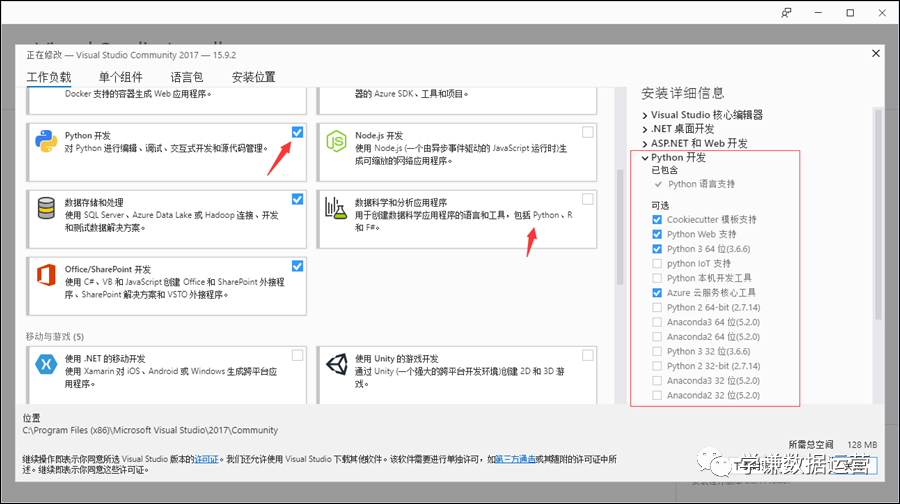Enable Python 本机开发工具 option
Screen dimensions: 900x504
pos(657,278)
